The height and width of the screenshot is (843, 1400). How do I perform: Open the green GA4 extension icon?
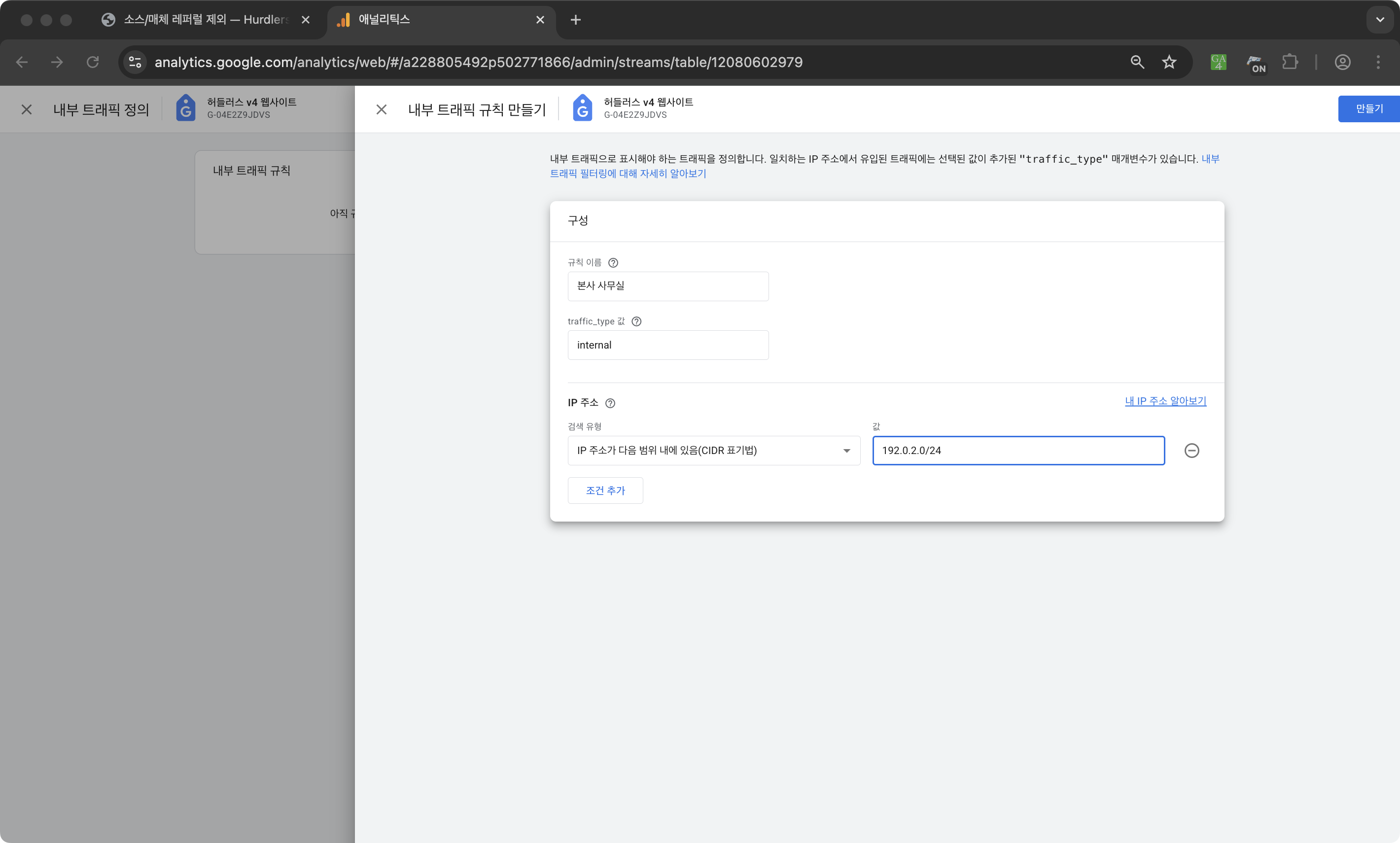(x=1218, y=62)
